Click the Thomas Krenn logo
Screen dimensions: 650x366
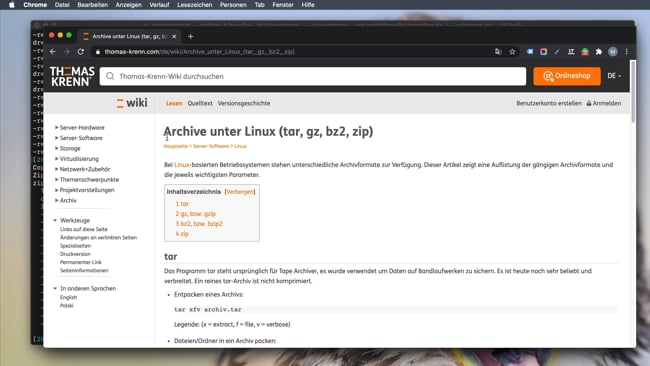72,76
